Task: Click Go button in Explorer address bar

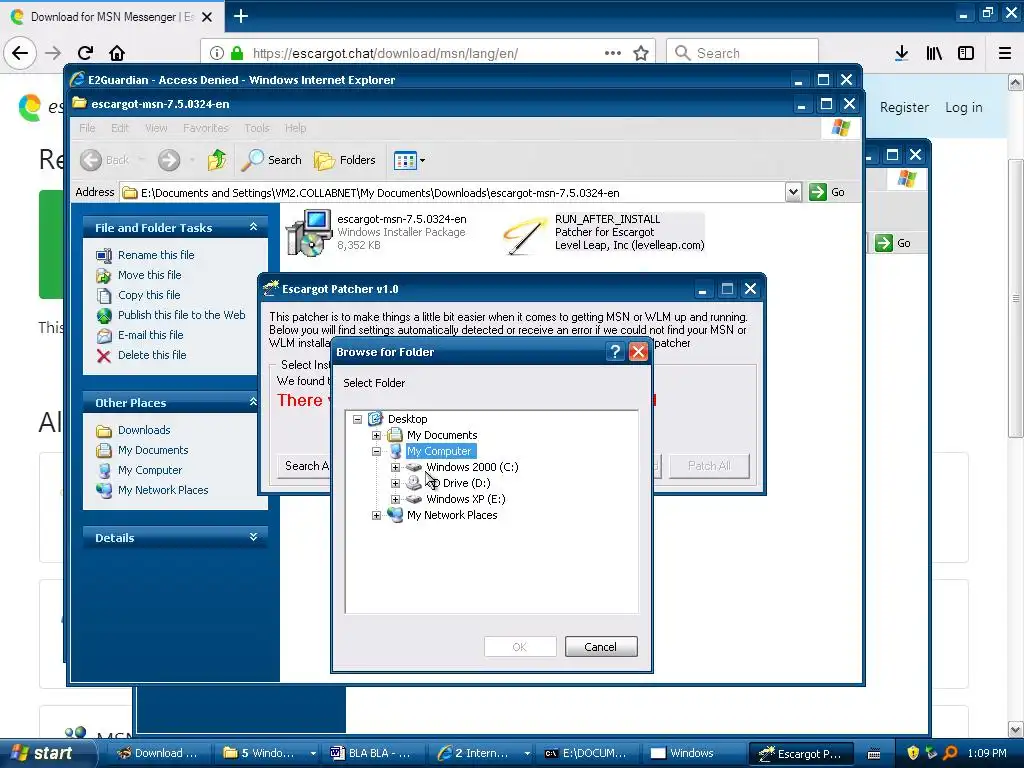Action: coord(827,192)
